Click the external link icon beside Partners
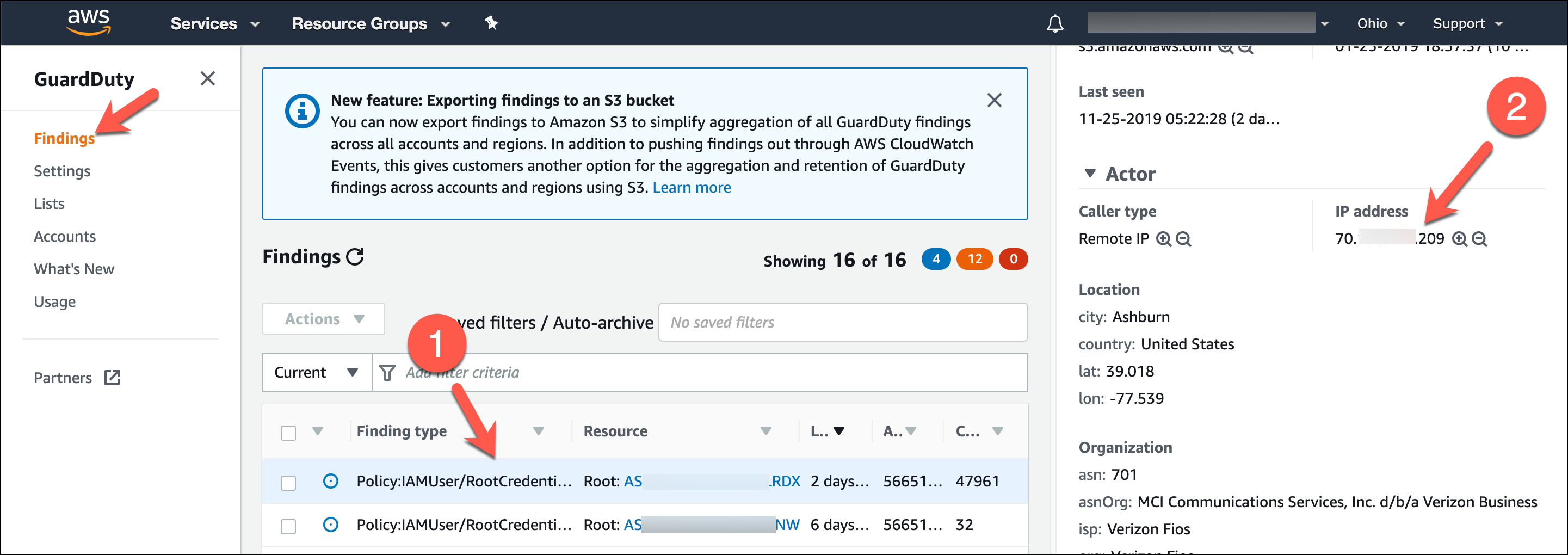Screen dimensions: 1568x555 (x=112, y=378)
